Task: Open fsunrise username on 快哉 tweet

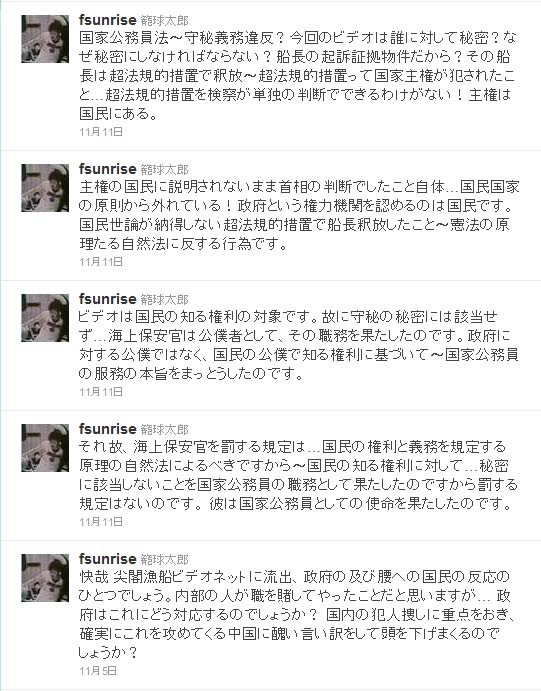Action: (x=107, y=559)
